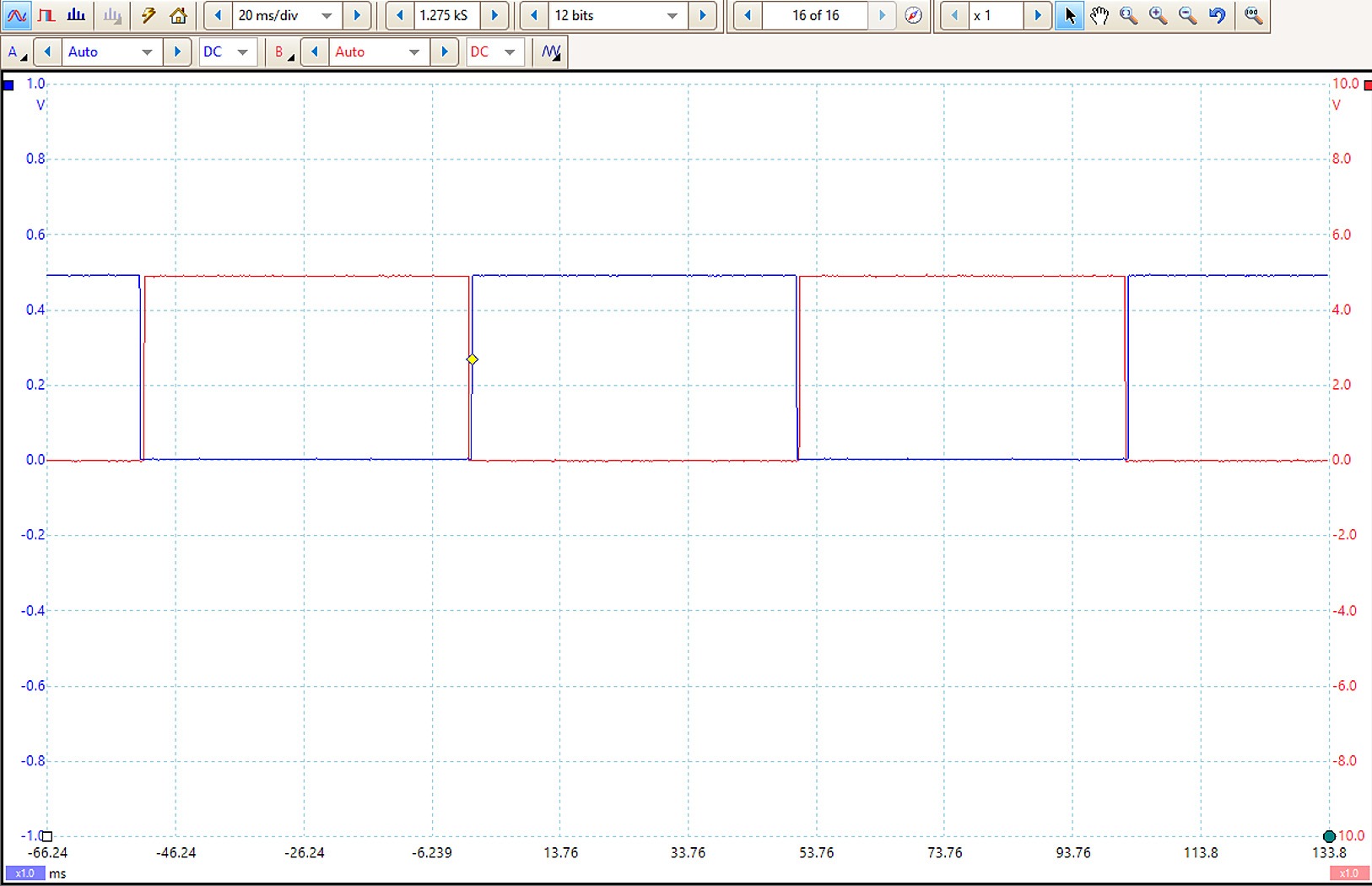
Task: Select the zoom out tool
Action: pyautogui.click(x=1188, y=15)
